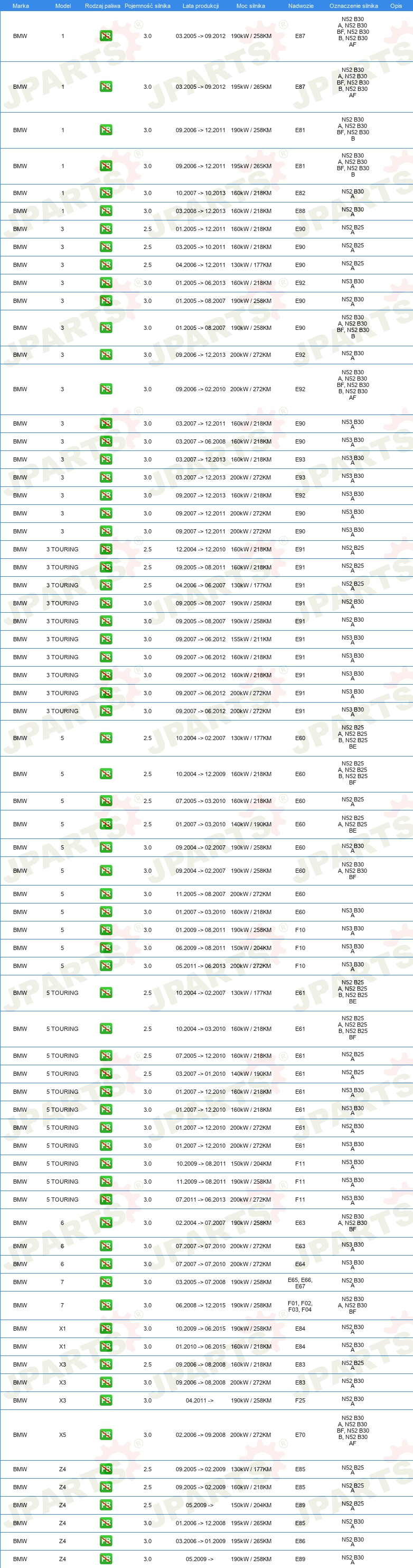Click fuel icon in the X3 2.5 E83 row
Image resolution: width=413 pixels, height=1568 pixels.
(x=106, y=1364)
